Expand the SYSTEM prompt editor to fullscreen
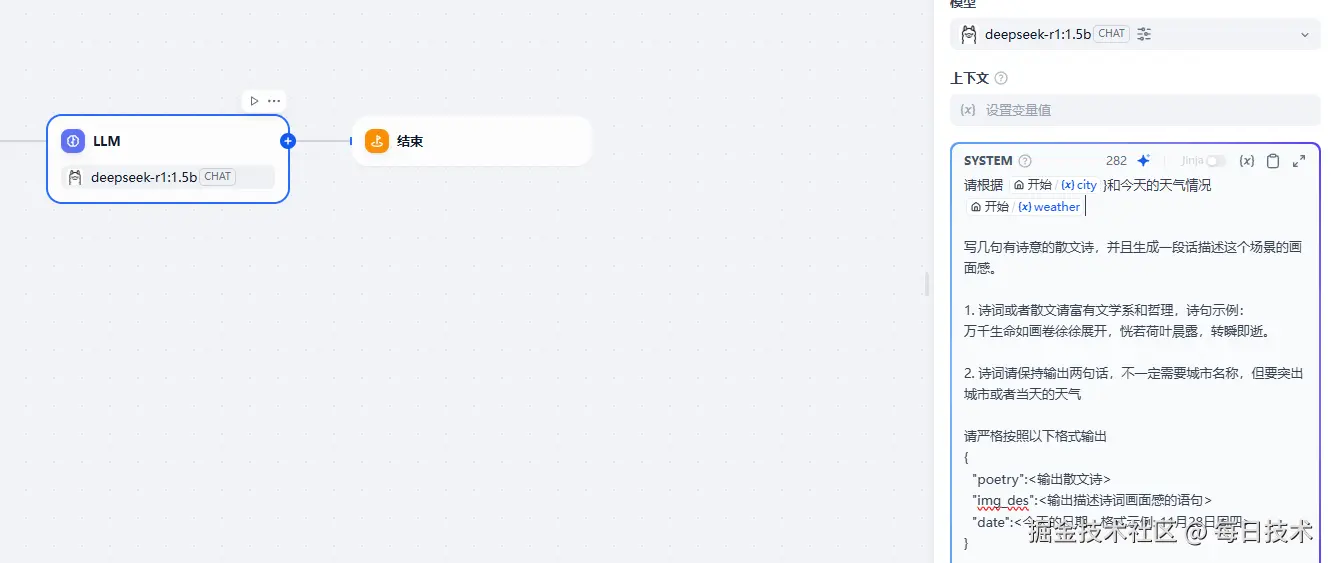This screenshot has height=563, width=1331. click(1299, 161)
